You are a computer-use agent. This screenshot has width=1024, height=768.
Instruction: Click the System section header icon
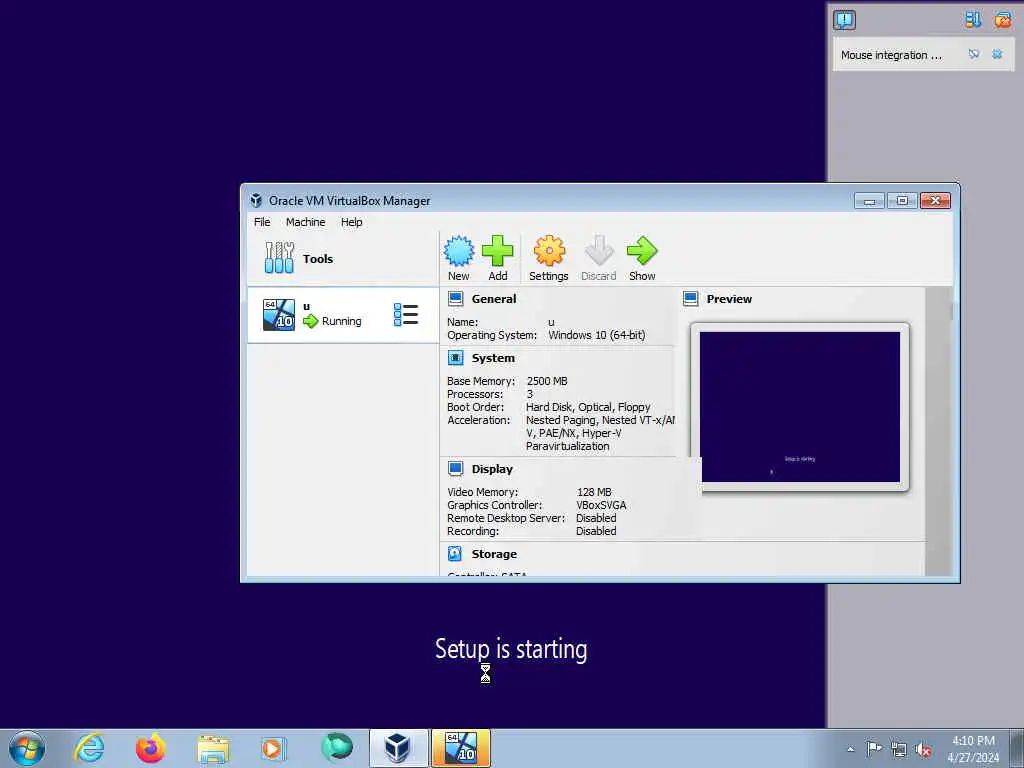(455, 358)
